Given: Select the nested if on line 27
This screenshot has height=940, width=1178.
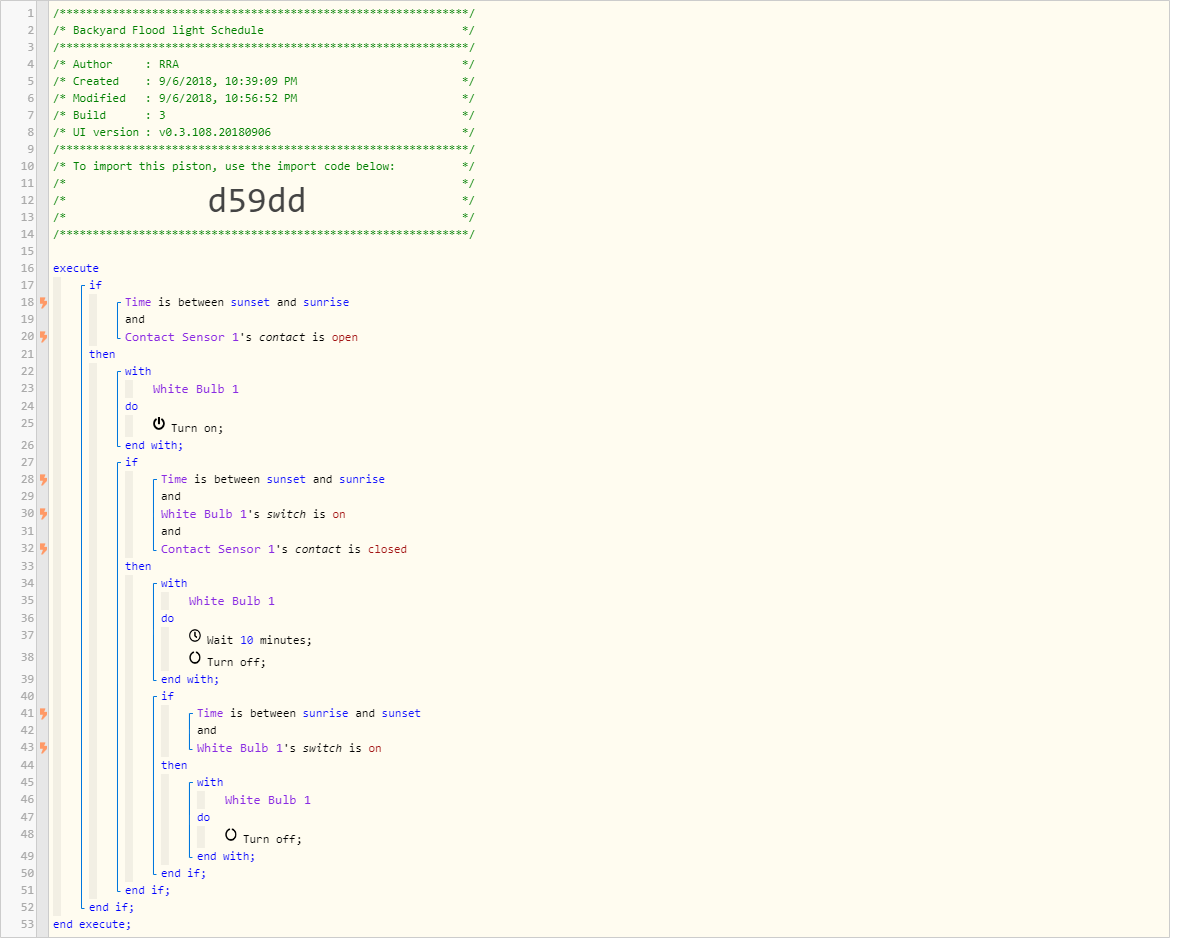Looking at the screenshot, I should click(131, 464).
